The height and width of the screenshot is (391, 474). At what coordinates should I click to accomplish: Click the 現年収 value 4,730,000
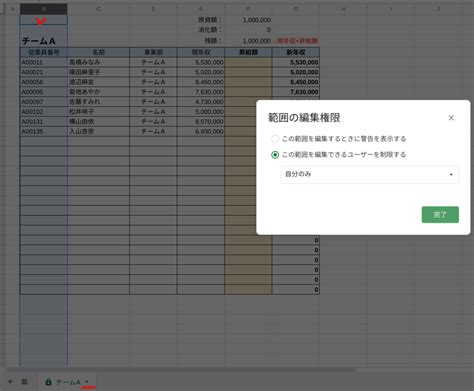pos(201,102)
